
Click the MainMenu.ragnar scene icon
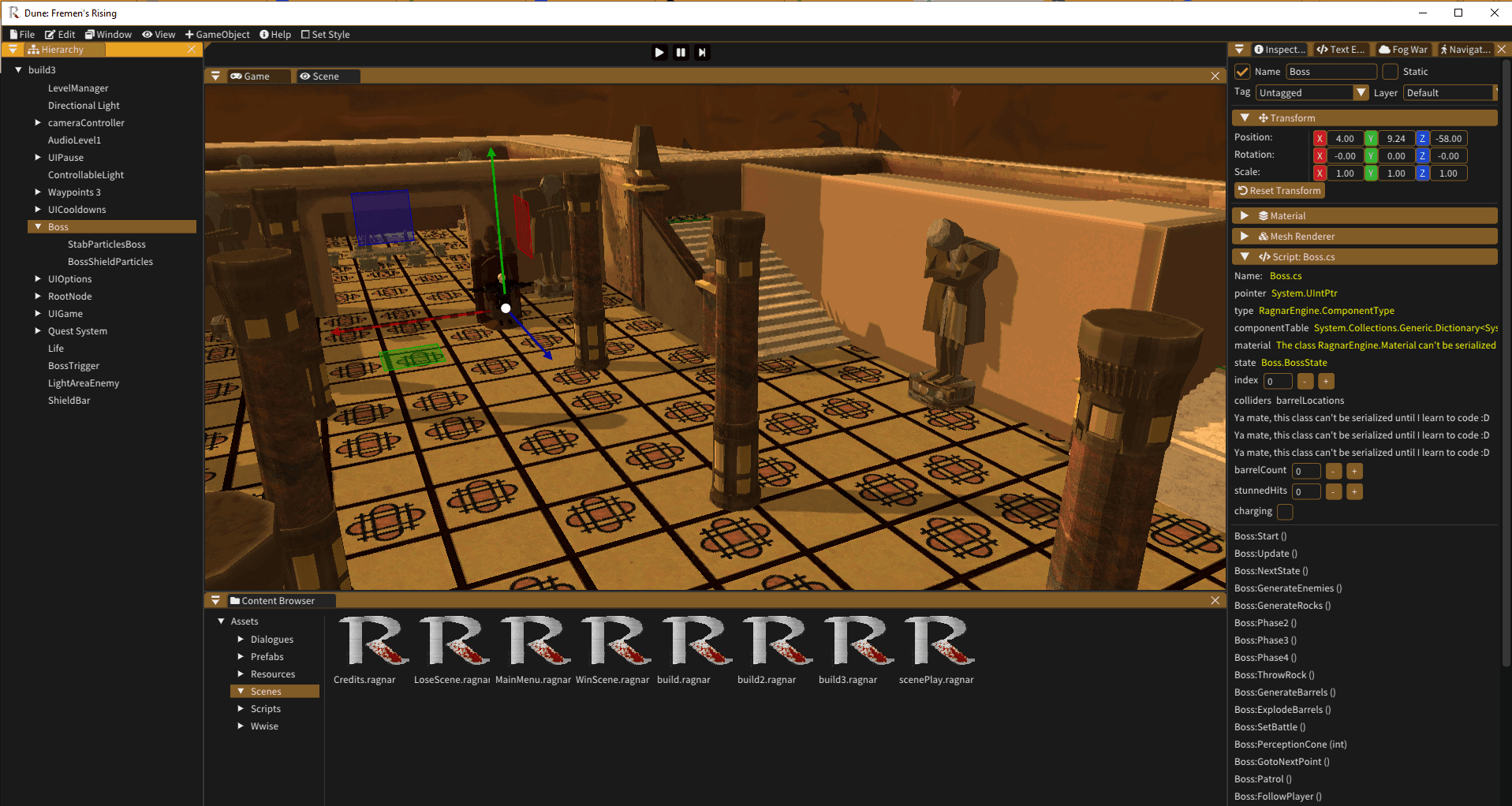[535, 641]
